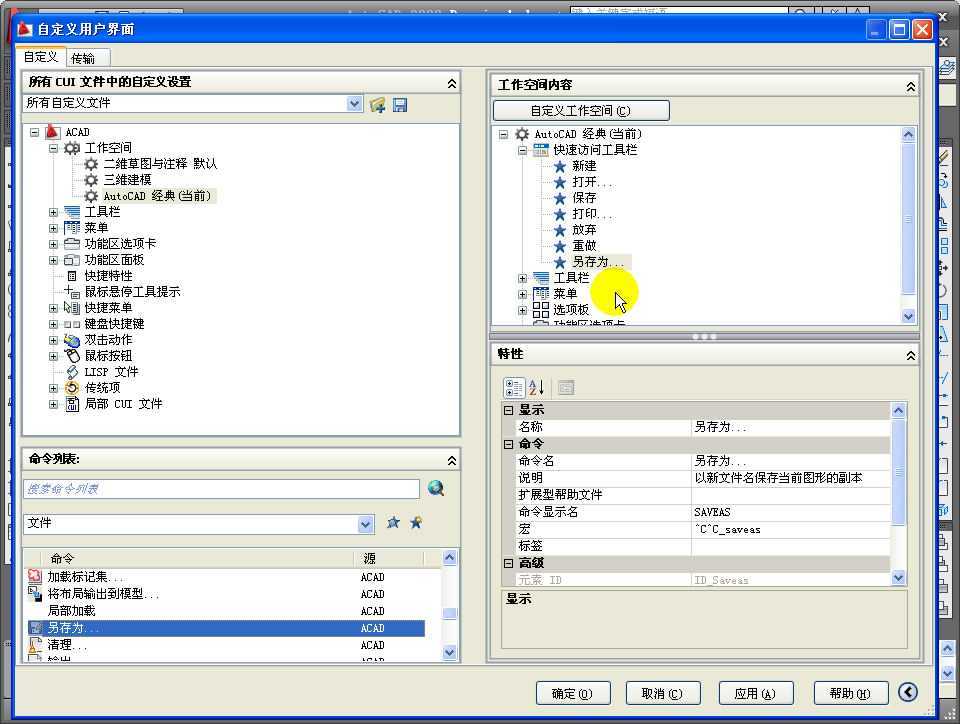The image size is (960, 724).
Task: Switch to the 自定义 tab
Action: (41, 57)
